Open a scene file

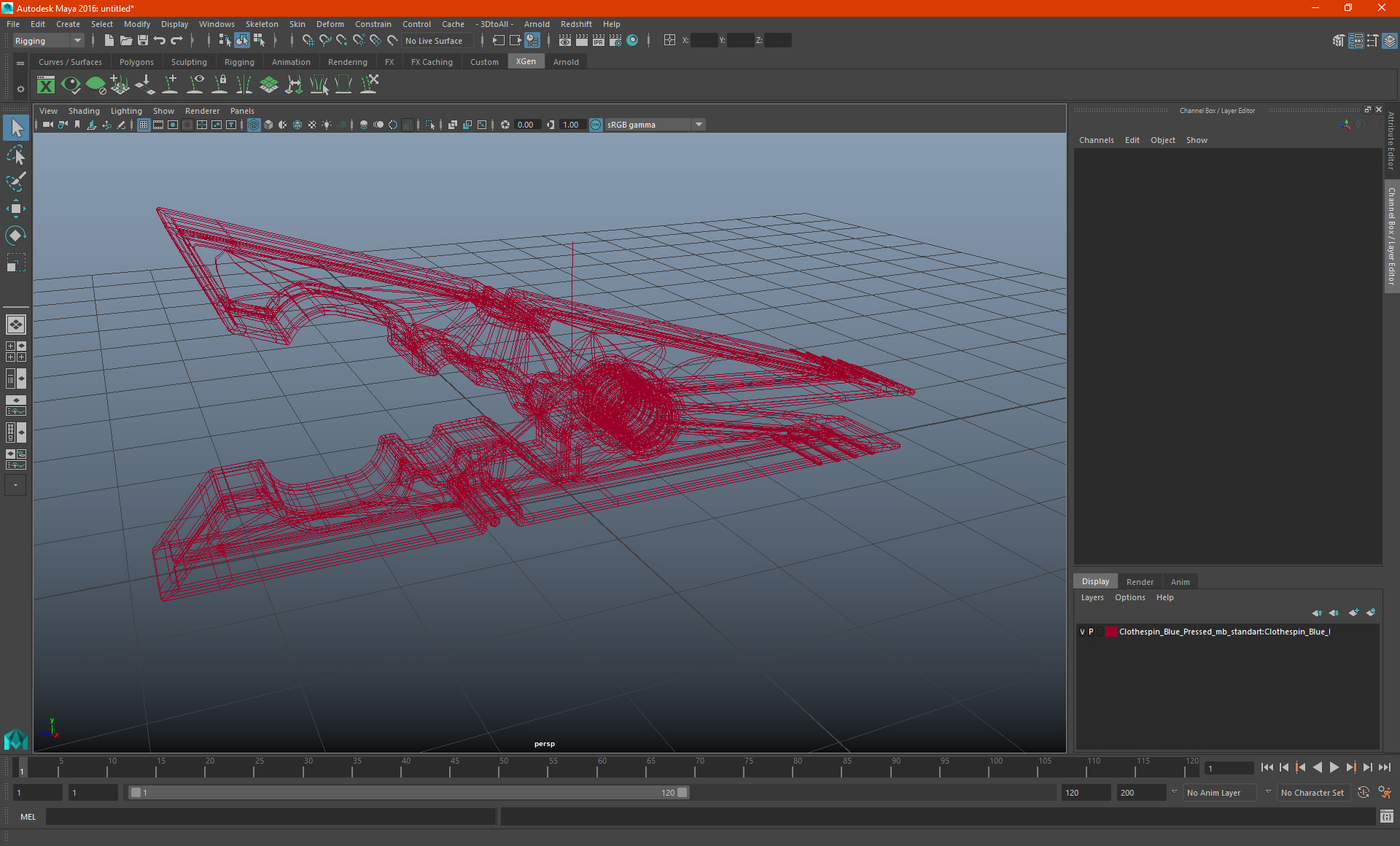(125, 41)
